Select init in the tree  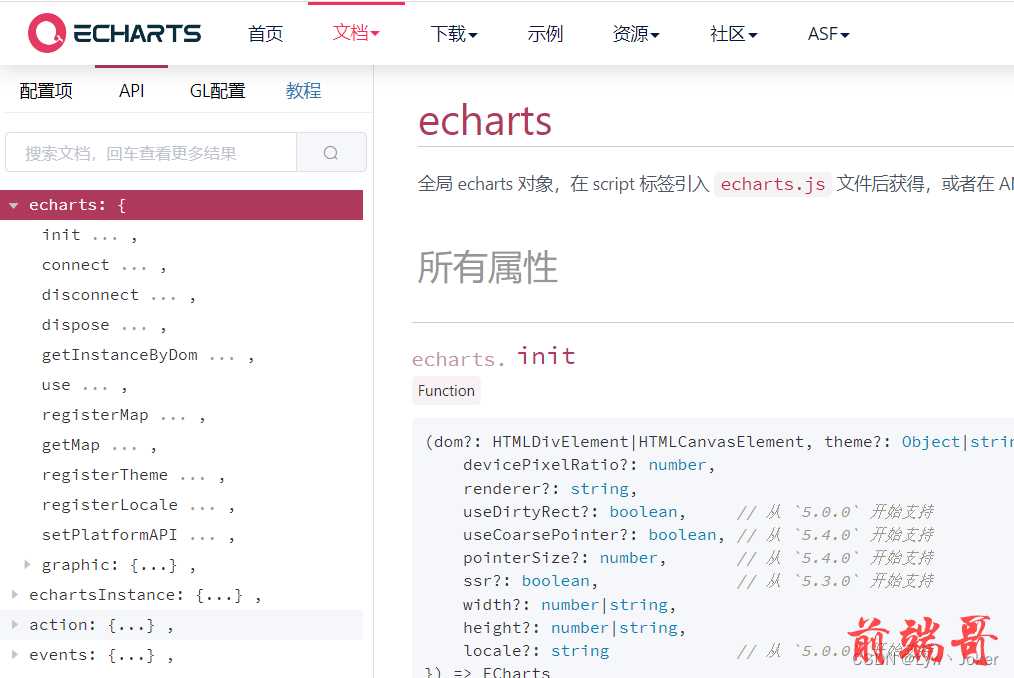point(61,235)
